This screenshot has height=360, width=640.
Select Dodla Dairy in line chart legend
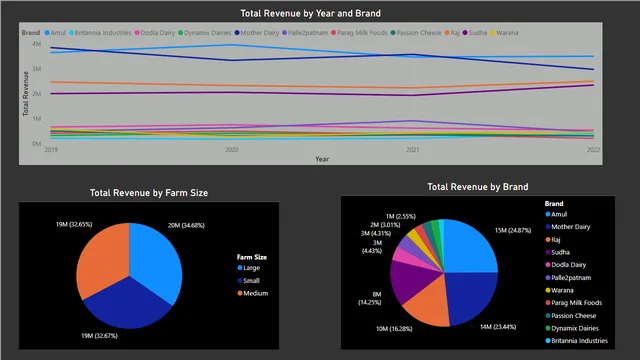[155, 33]
